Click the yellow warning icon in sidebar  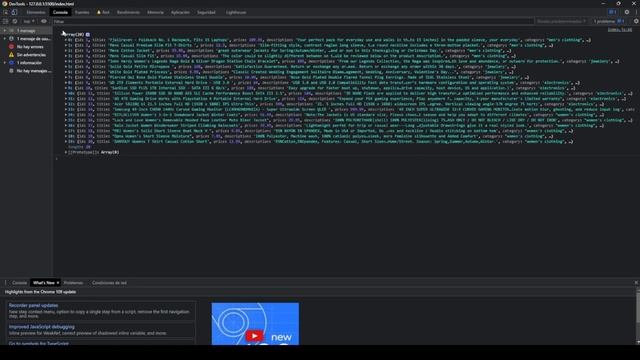click(11, 55)
